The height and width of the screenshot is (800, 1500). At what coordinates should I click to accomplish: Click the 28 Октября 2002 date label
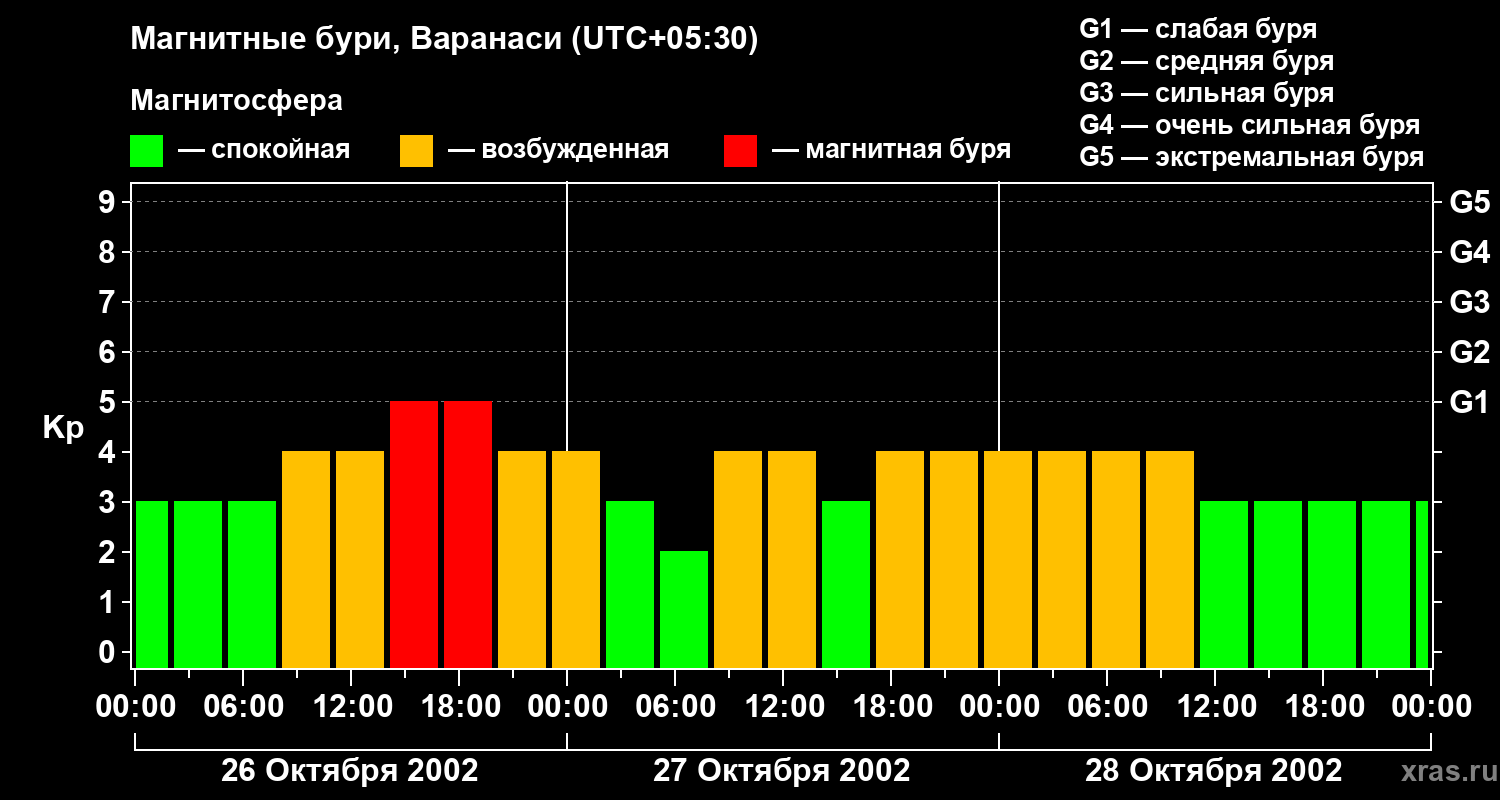coord(1214,771)
